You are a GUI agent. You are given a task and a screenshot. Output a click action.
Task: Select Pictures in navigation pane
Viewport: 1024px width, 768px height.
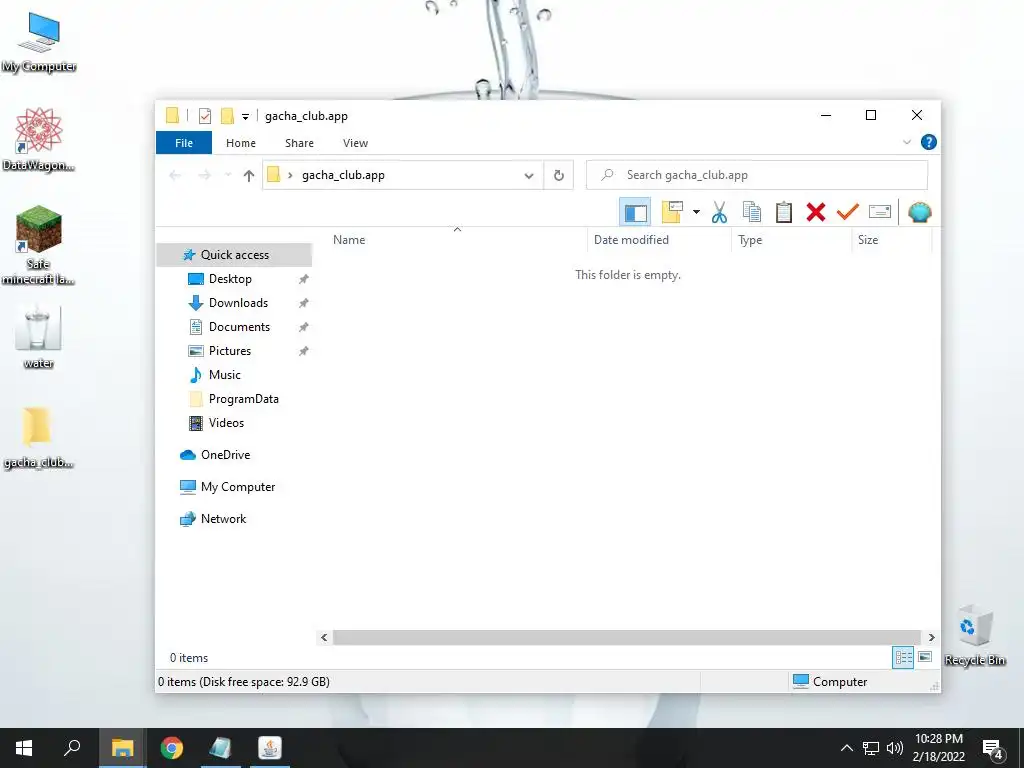pos(229,351)
